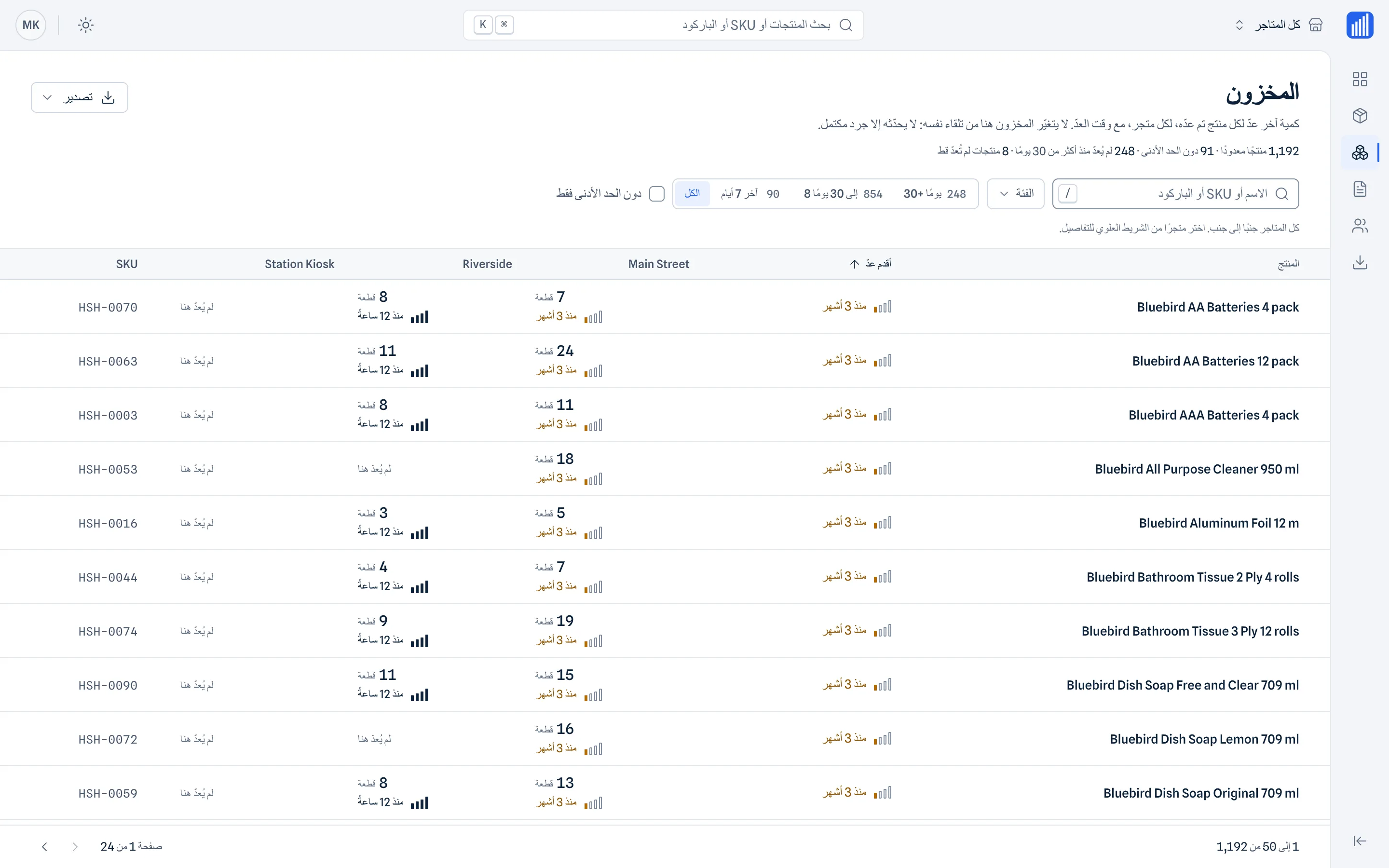
Task: Click the store icon in top bar
Action: 1316,25
